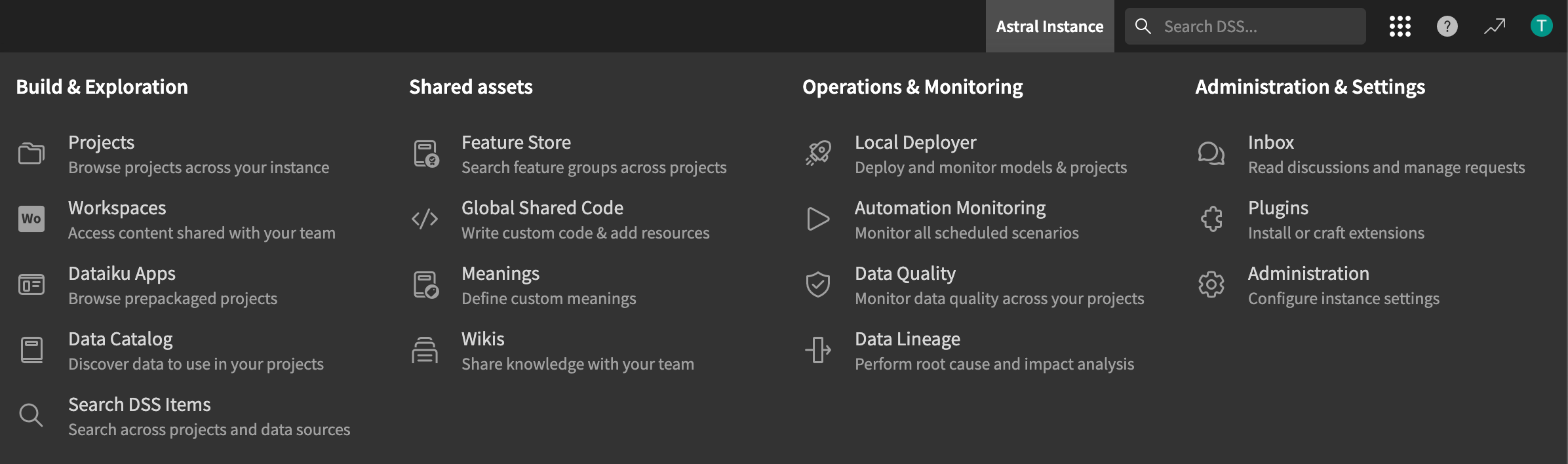Viewport: 1568px width, 464px height.
Task: Click the Plugins puzzle piece icon
Action: click(1211, 219)
